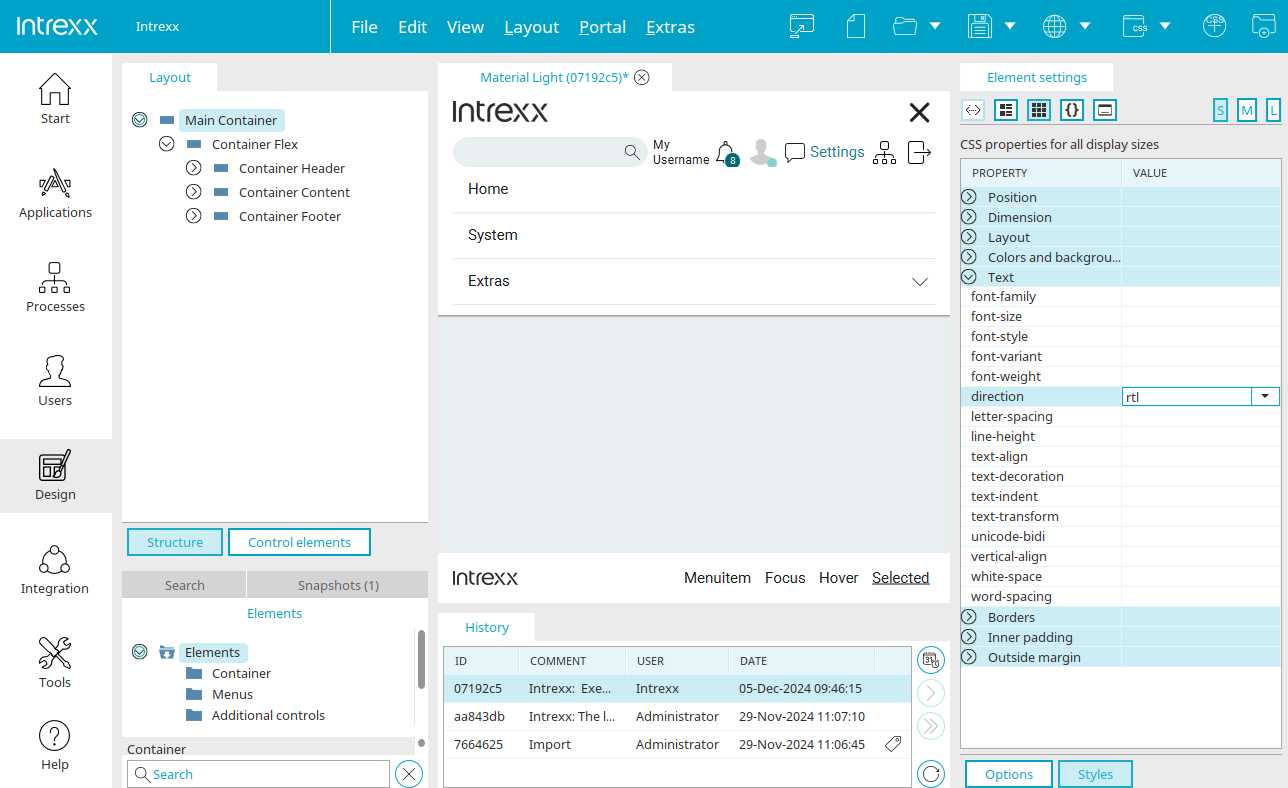Click the Styles button
Image resolution: width=1288 pixels, height=788 pixels.
click(1095, 774)
